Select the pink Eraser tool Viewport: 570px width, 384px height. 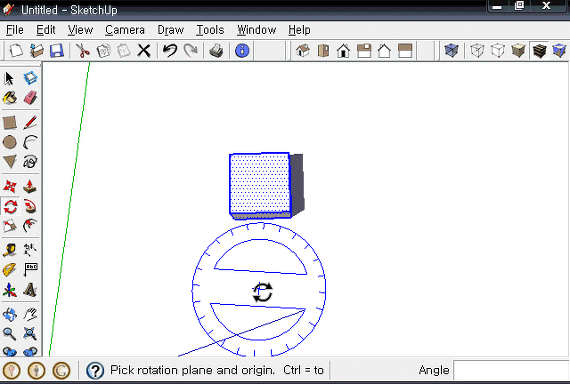point(30,97)
